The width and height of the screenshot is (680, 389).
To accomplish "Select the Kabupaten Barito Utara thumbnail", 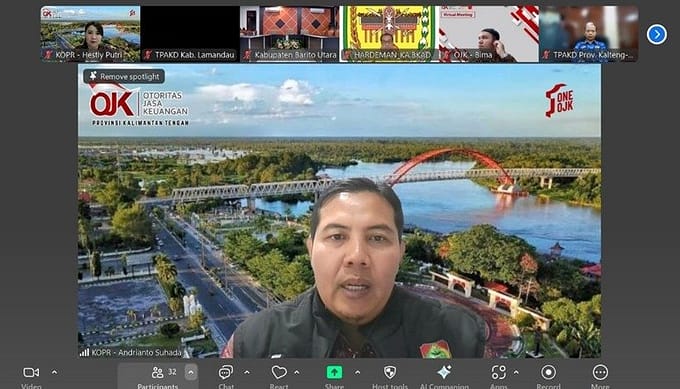I will click(x=289, y=34).
